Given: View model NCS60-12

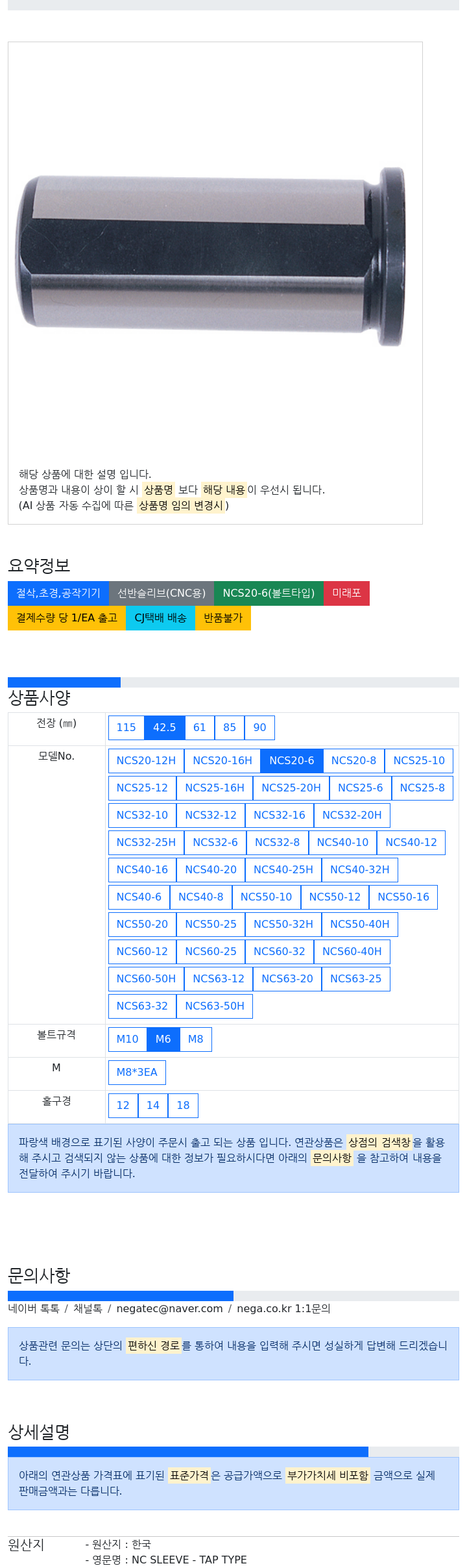Looking at the screenshot, I should point(143,952).
